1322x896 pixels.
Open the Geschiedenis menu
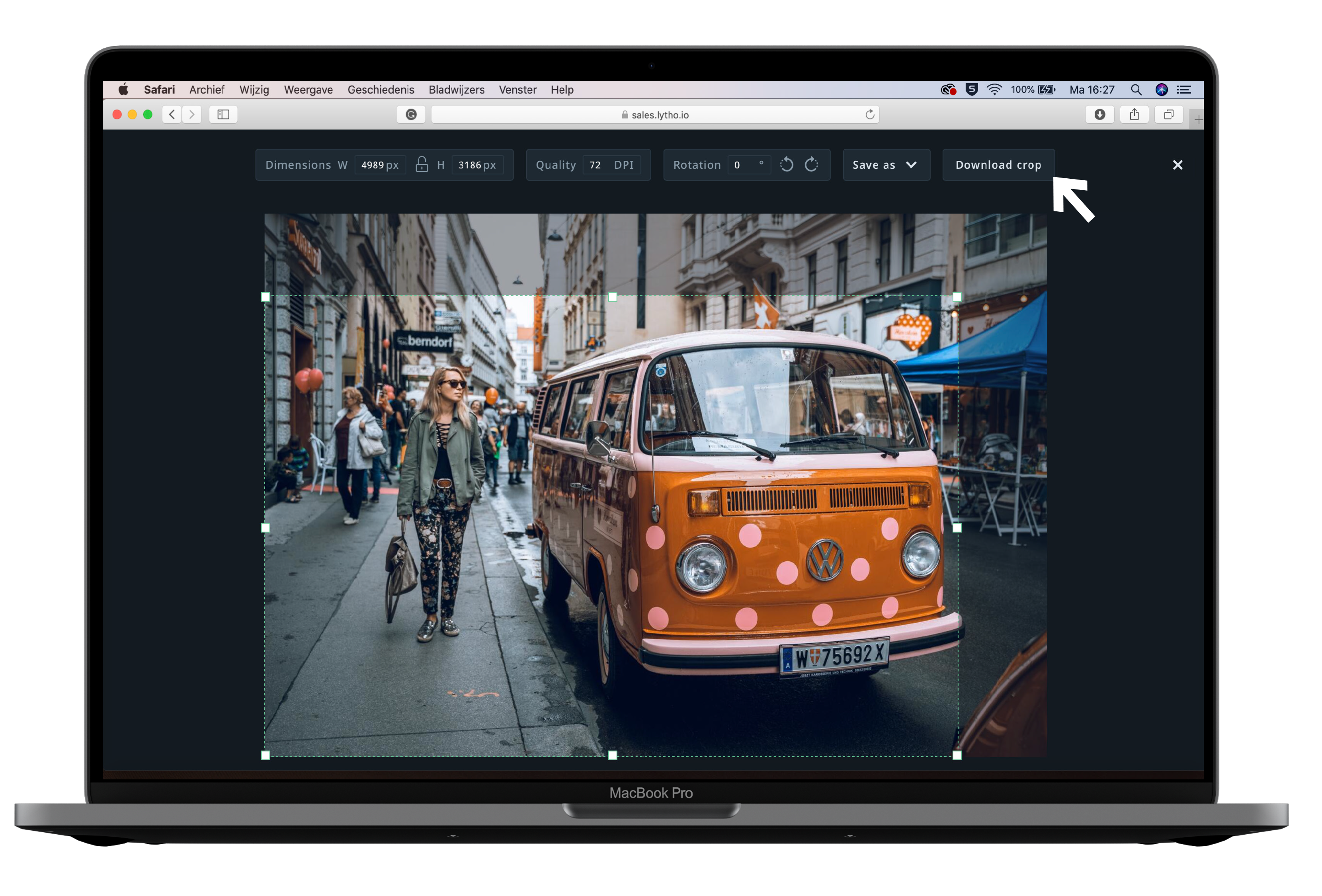coord(381,89)
